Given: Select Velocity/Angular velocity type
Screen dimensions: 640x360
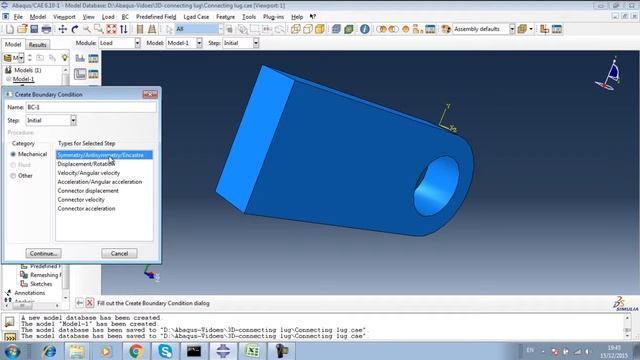Looking at the screenshot, I should coord(104,173).
